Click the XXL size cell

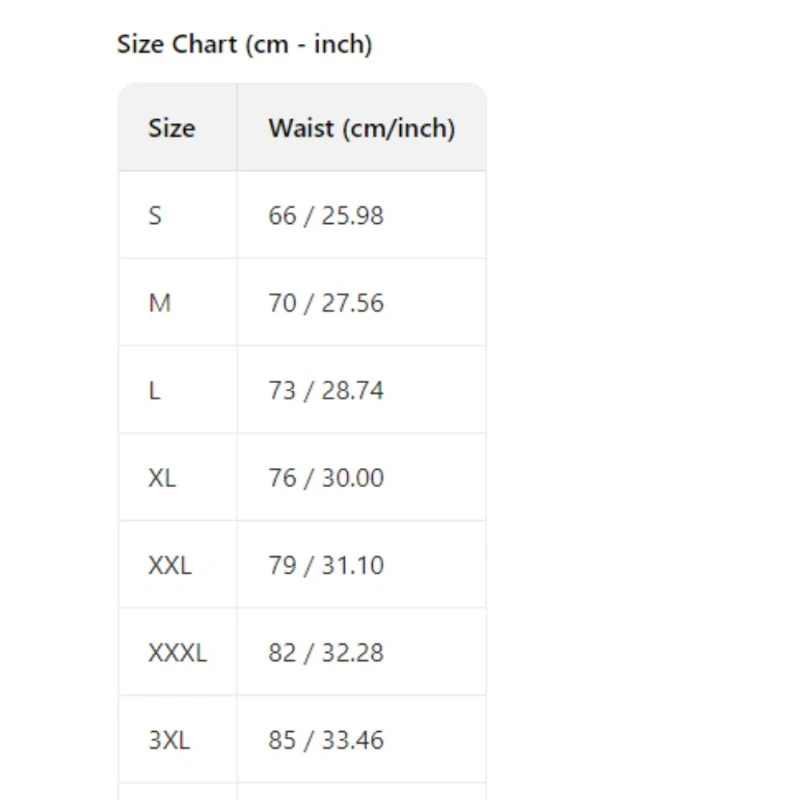[x=169, y=565]
